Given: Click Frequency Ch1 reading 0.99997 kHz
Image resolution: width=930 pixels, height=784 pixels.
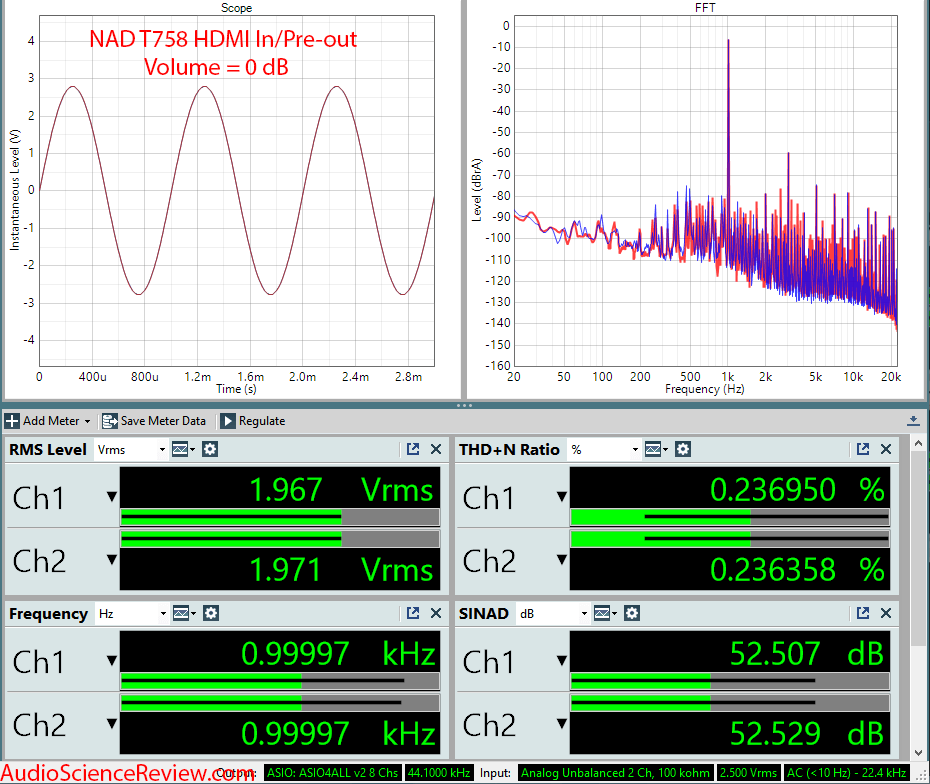Looking at the screenshot, I should (338, 654).
